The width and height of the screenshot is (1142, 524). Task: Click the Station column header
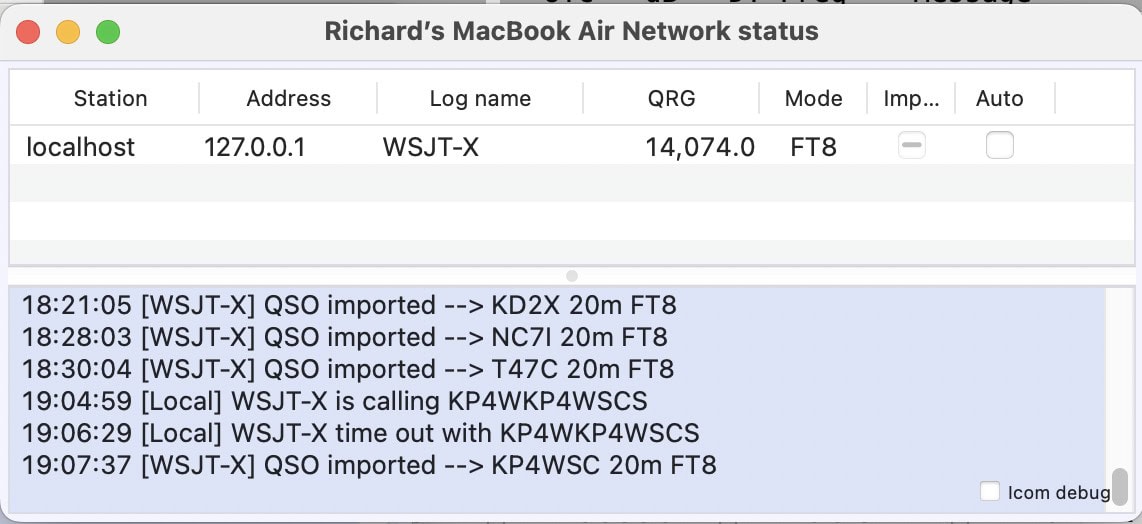(110, 98)
